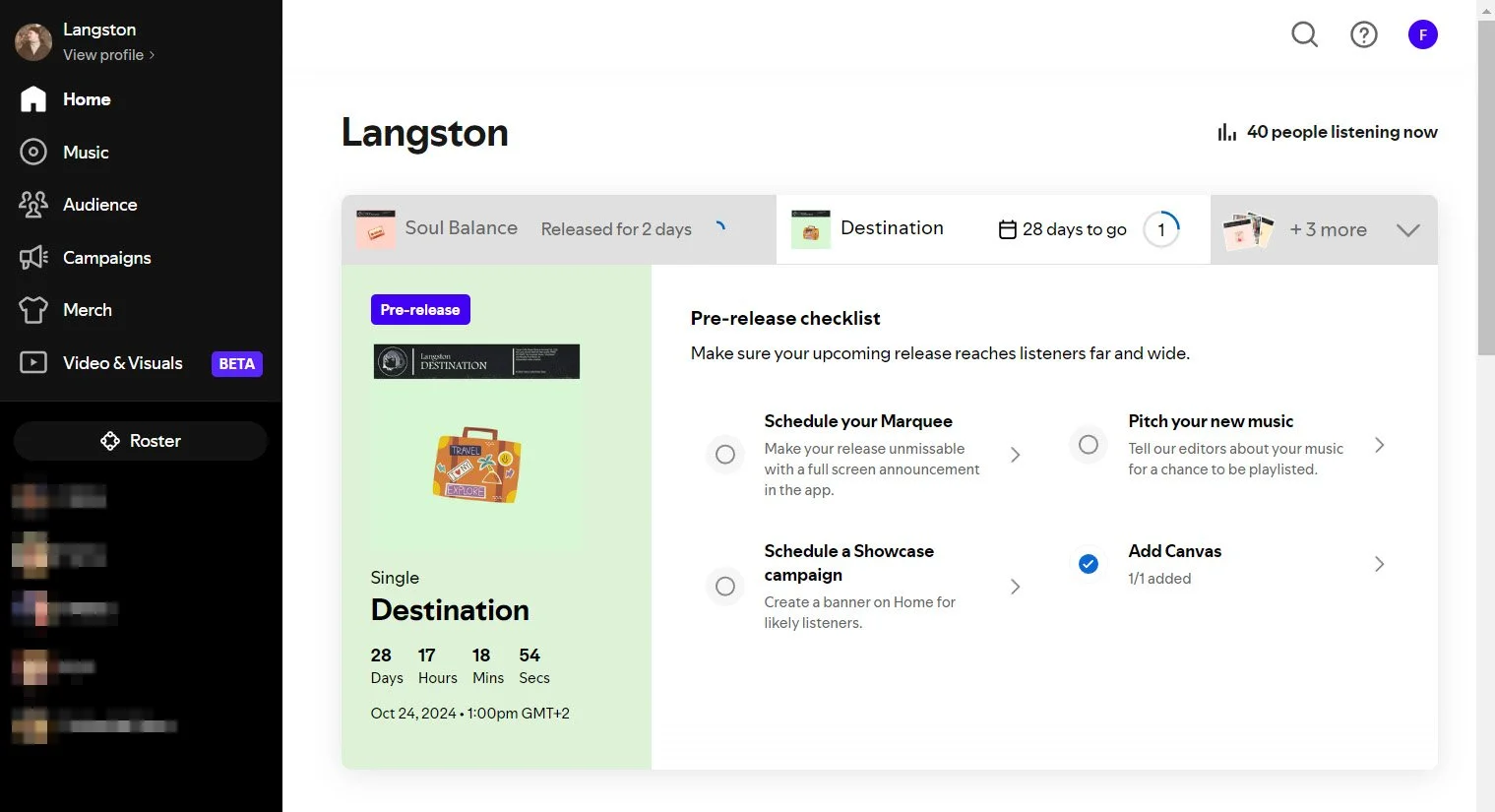Click the Soul Balance cover thumbnail

[376, 229]
